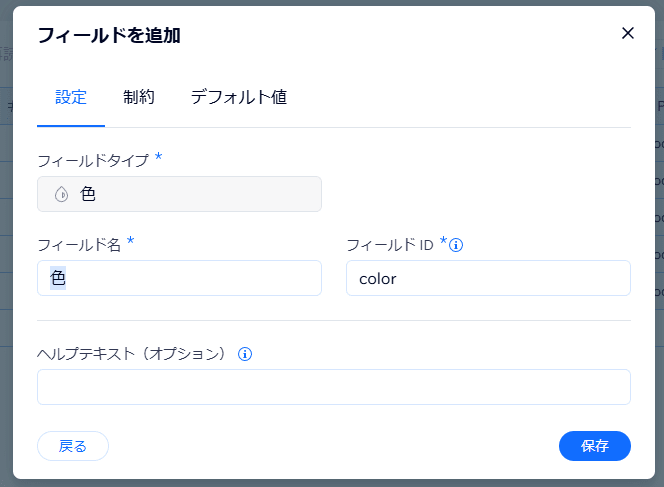Switch to the 設定 tab

[x=71, y=97]
